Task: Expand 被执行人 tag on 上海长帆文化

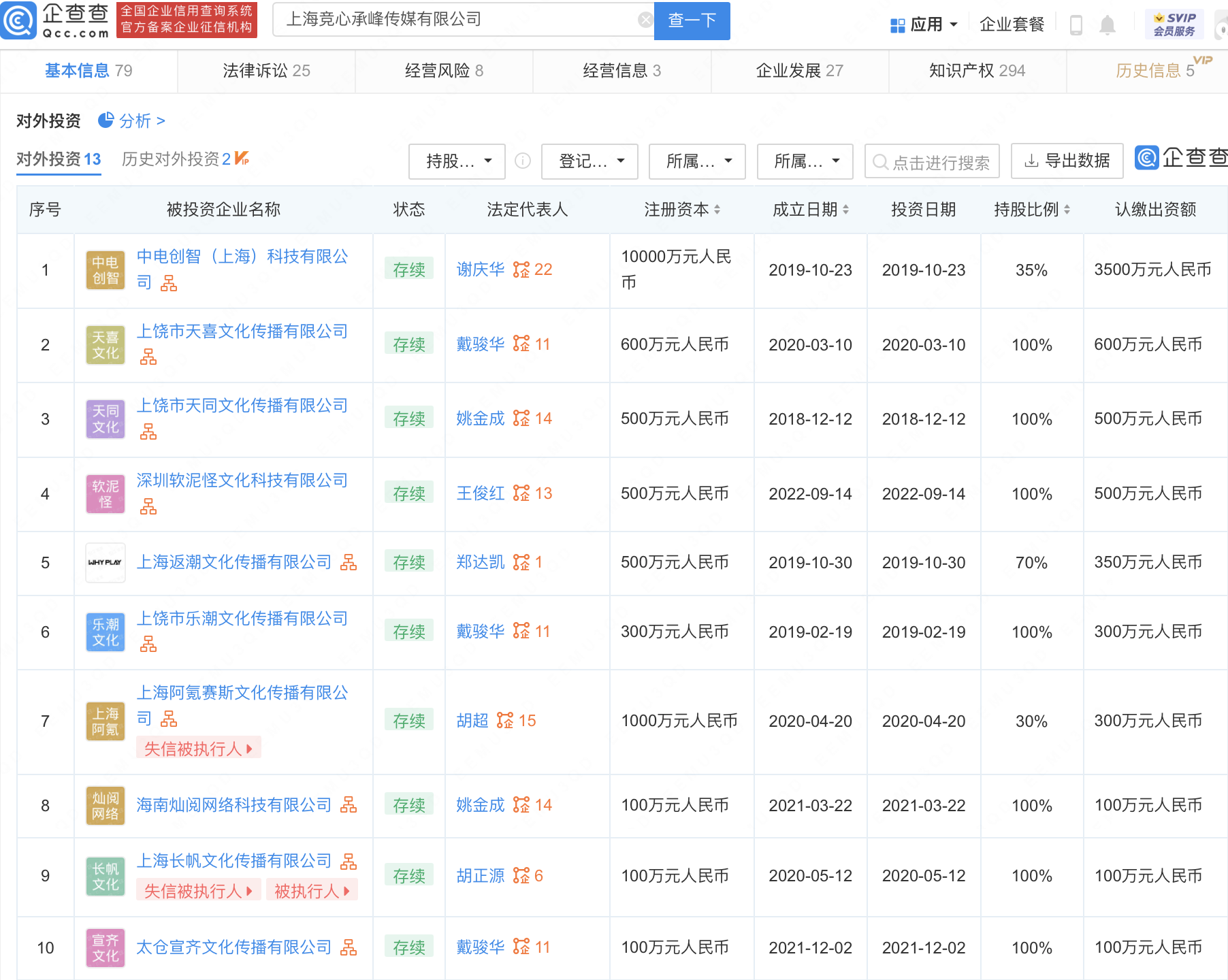Action: (312, 891)
